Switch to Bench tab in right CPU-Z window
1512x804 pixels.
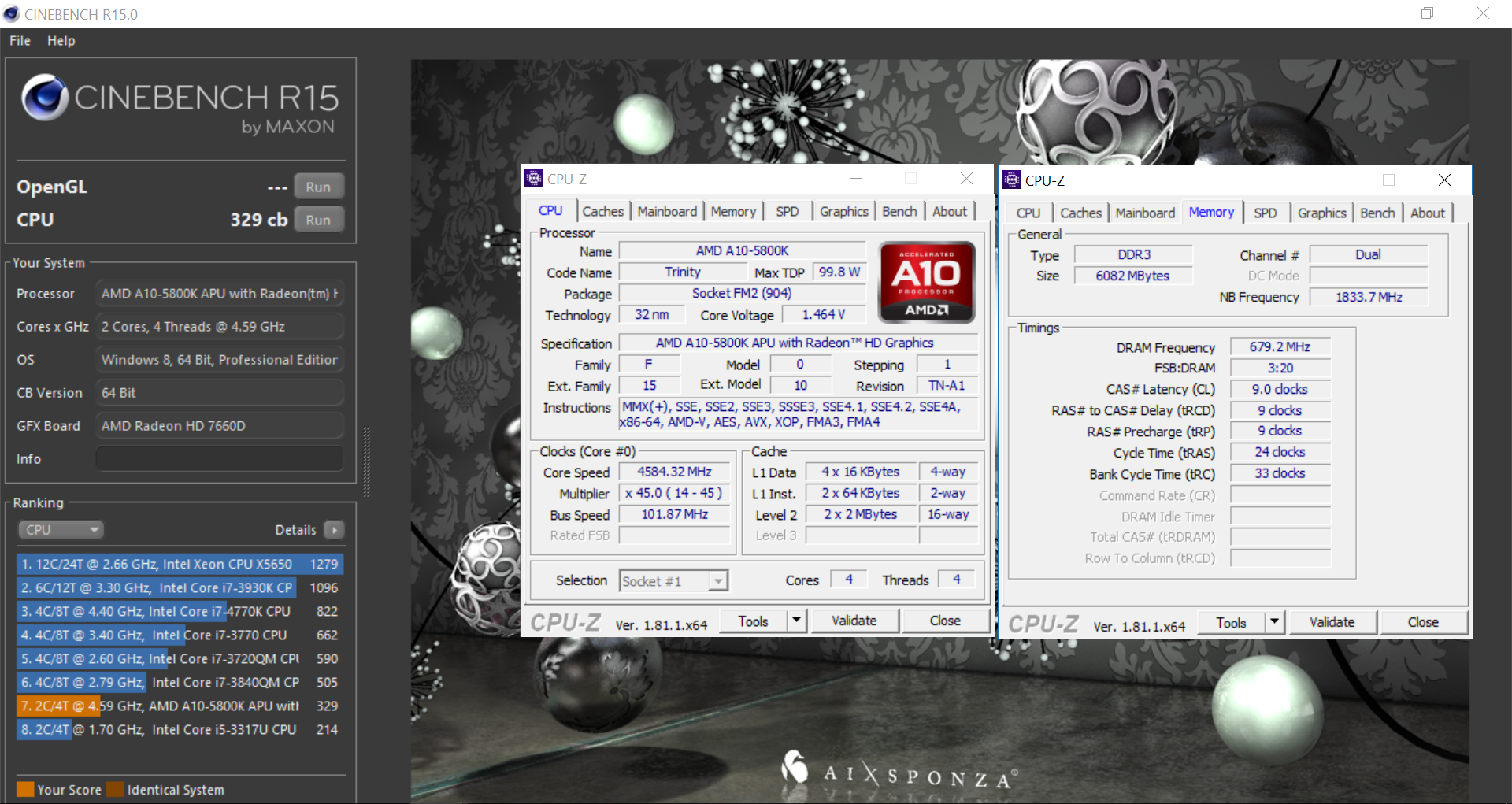pyautogui.click(x=1377, y=213)
